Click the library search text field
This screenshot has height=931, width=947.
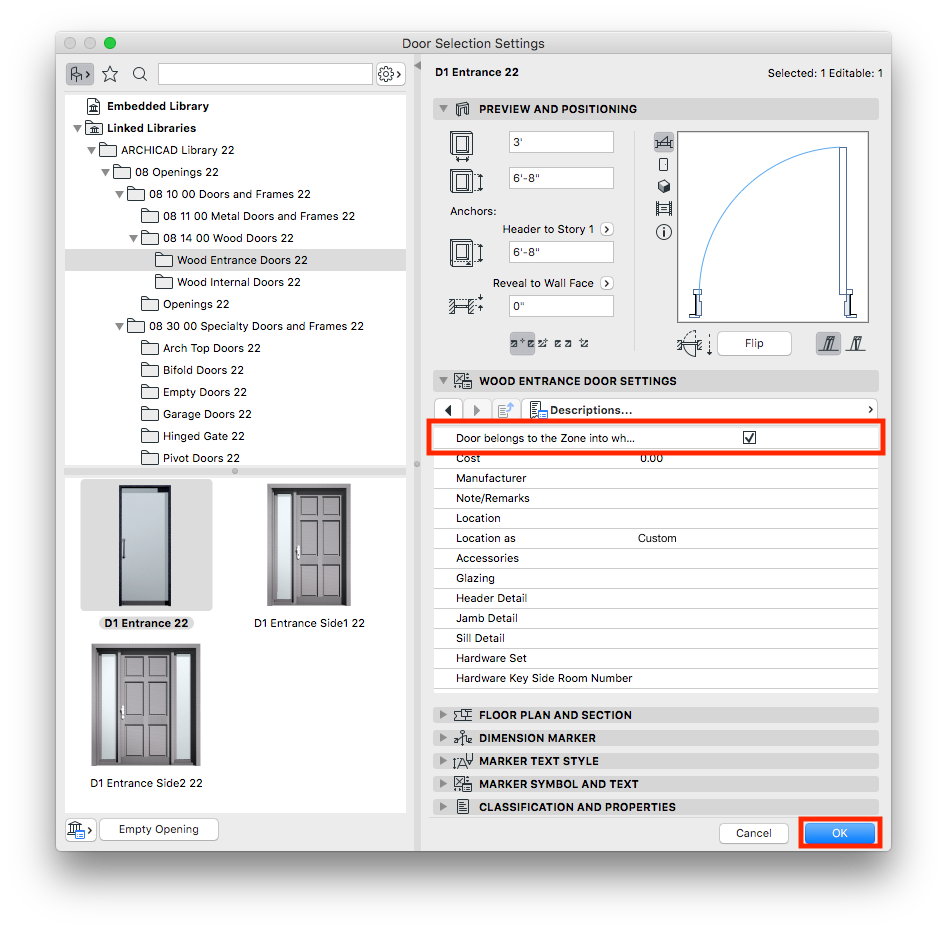point(265,74)
